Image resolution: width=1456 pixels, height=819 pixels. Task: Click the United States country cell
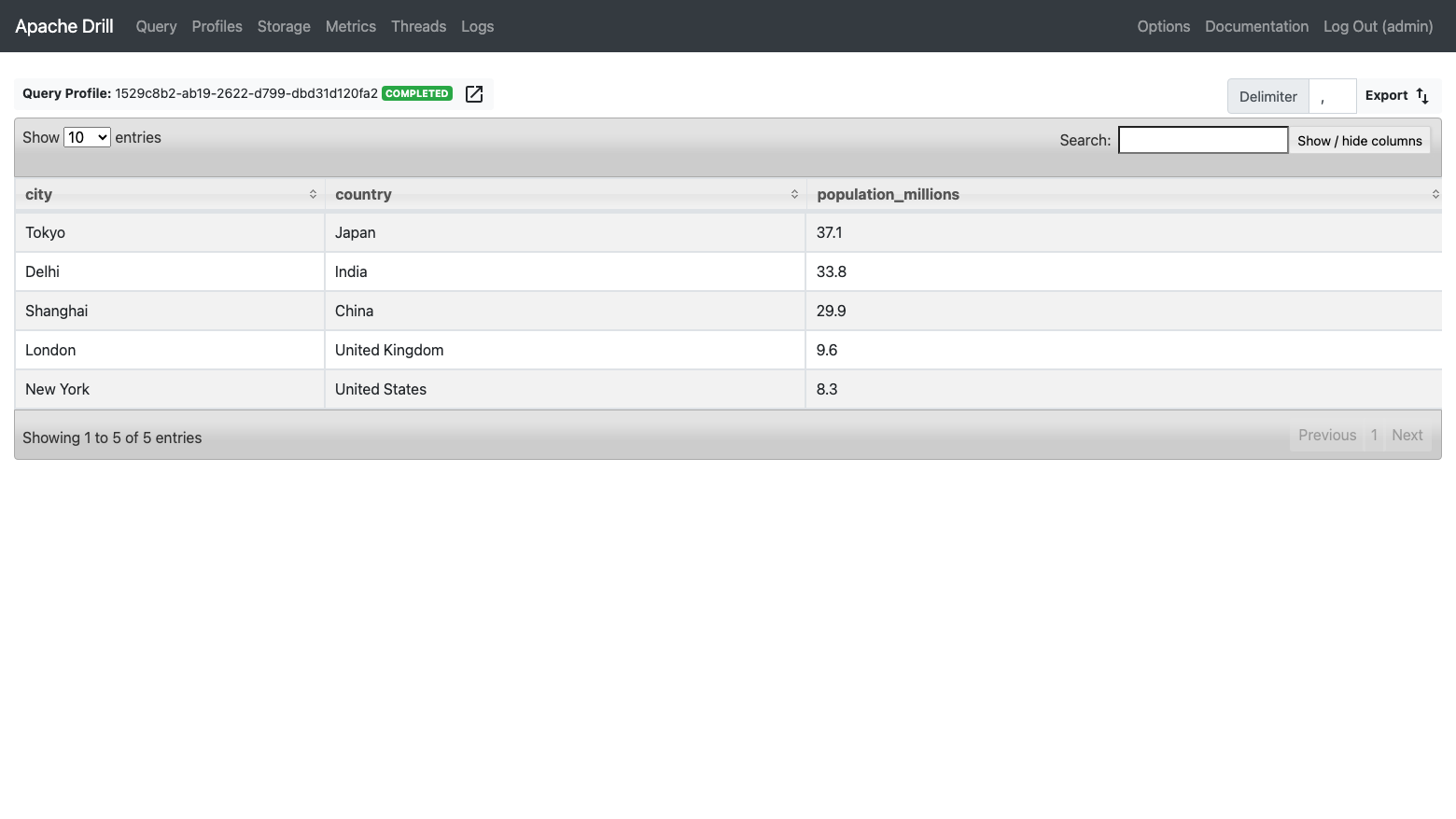(566, 389)
